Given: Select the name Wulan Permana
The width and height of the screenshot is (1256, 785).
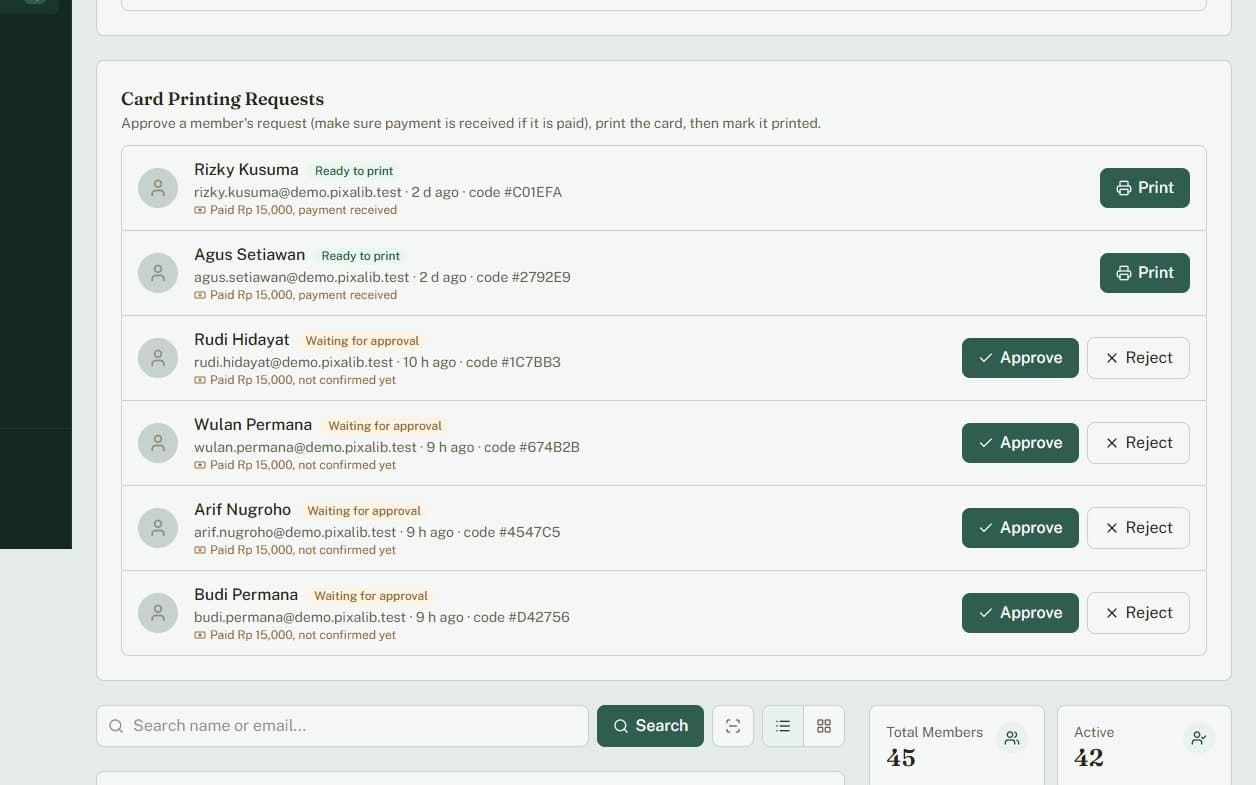Looking at the screenshot, I should coord(253,425).
